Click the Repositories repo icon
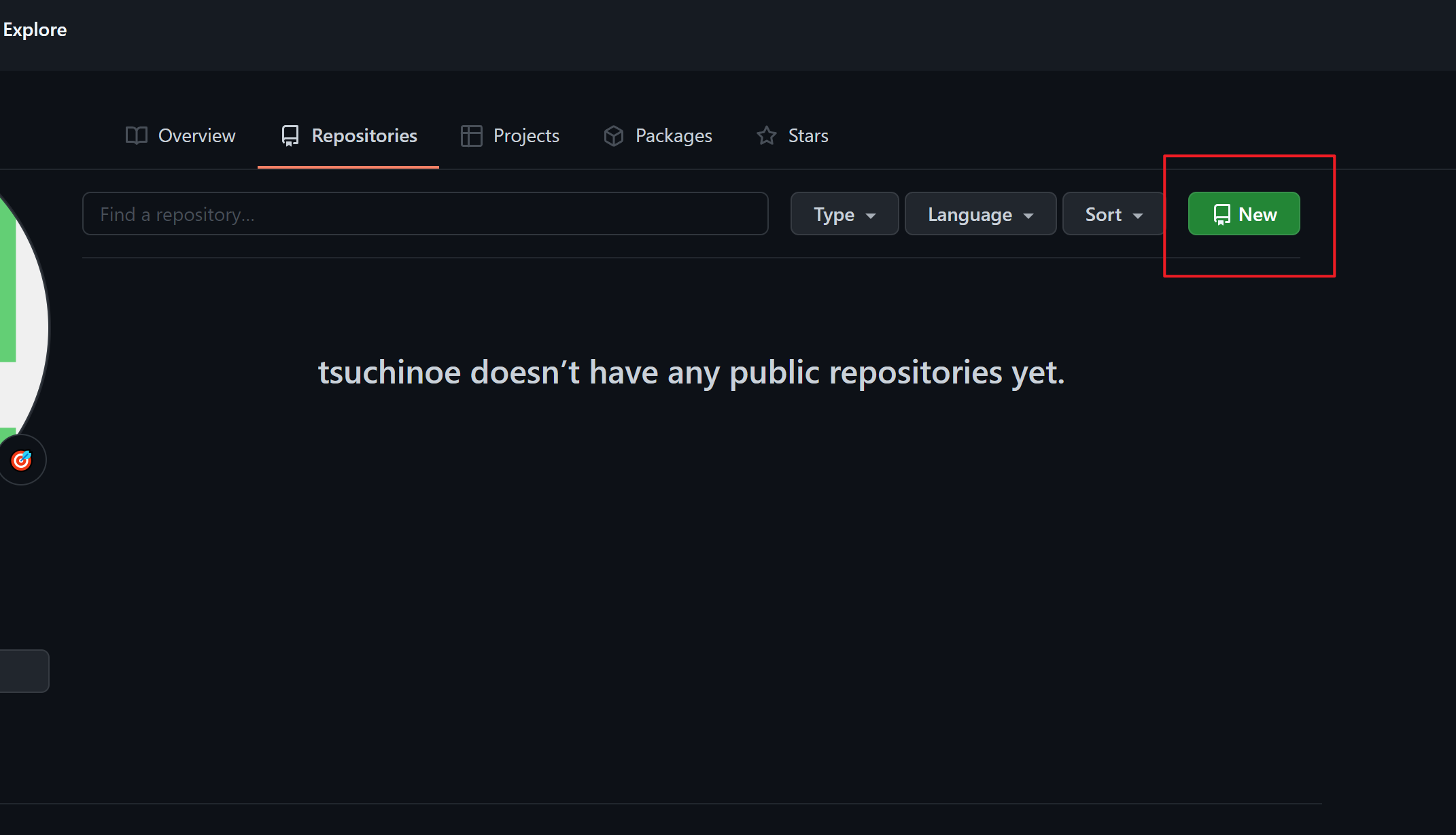1456x835 pixels. click(x=290, y=135)
